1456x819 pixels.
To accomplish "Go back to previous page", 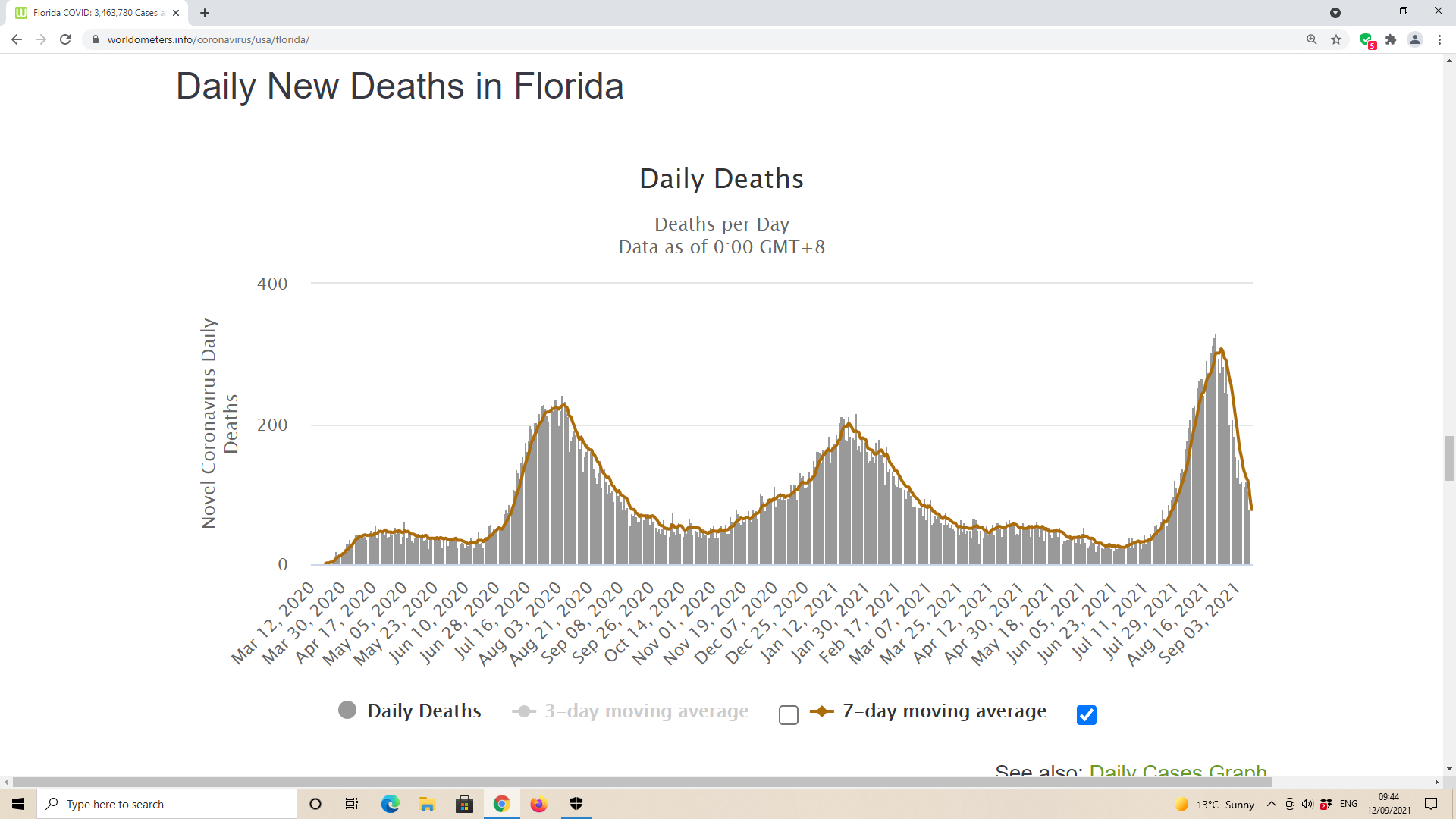I will (x=17, y=39).
